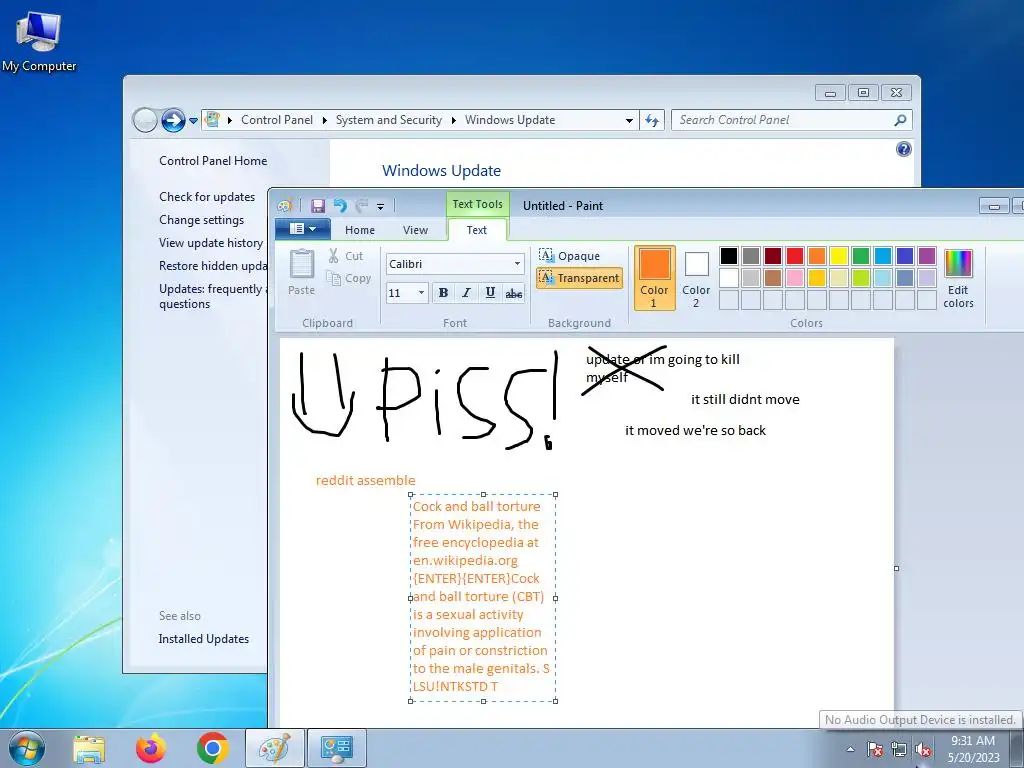The width and height of the screenshot is (1024, 768).
Task: Set text background to Transparent
Action: (579, 278)
